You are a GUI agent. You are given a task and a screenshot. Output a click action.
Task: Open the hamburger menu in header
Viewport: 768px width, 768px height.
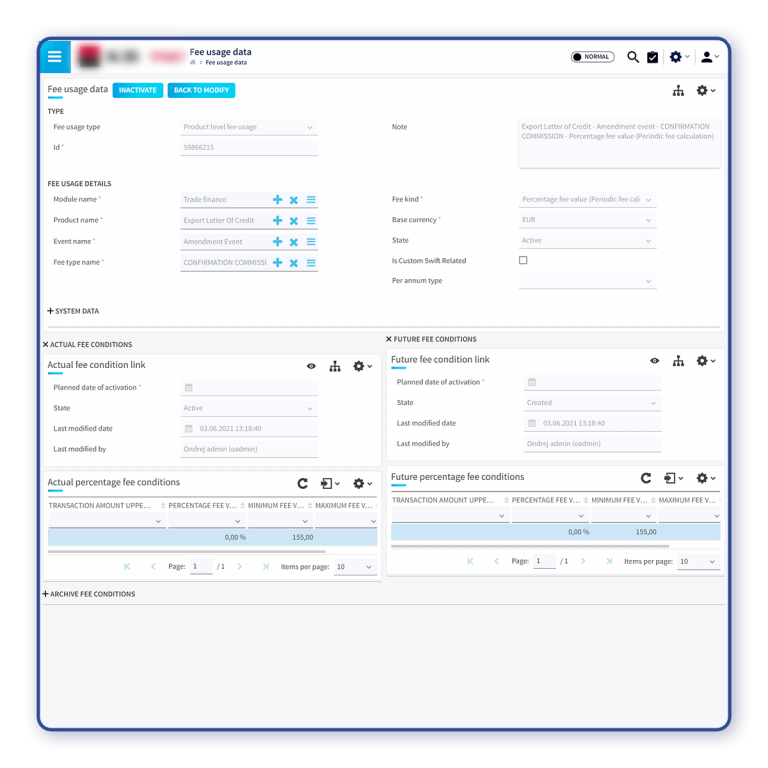click(55, 57)
